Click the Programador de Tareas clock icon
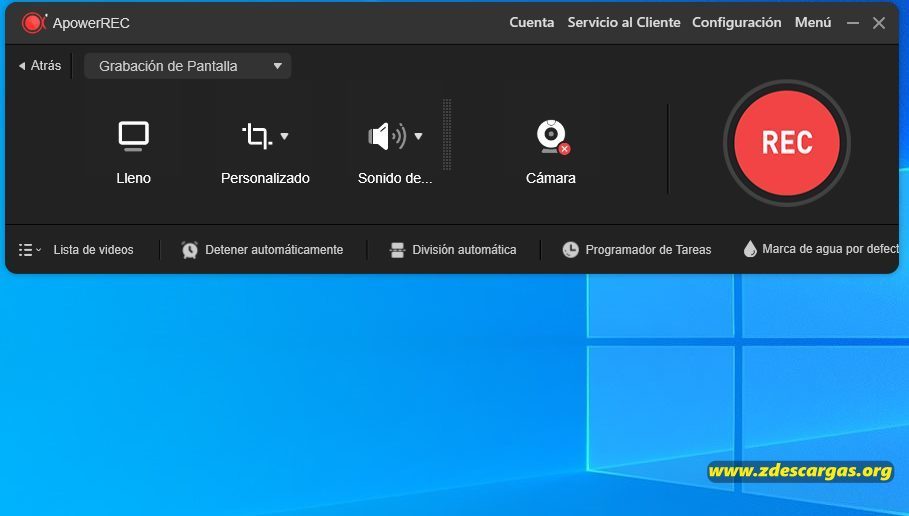The height and width of the screenshot is (516, 909). point(570,250)
